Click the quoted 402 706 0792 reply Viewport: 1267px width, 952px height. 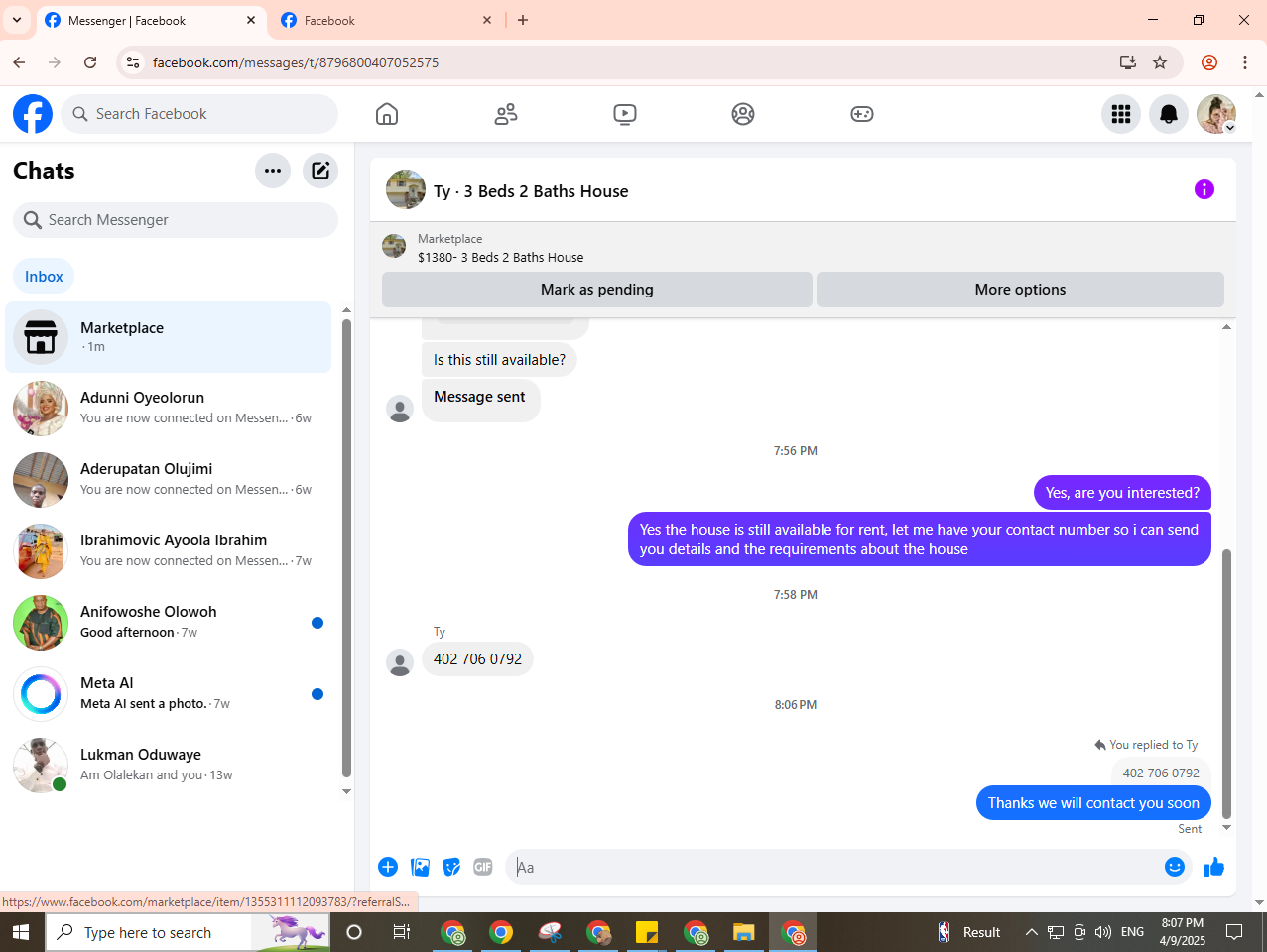point(1161,773)
